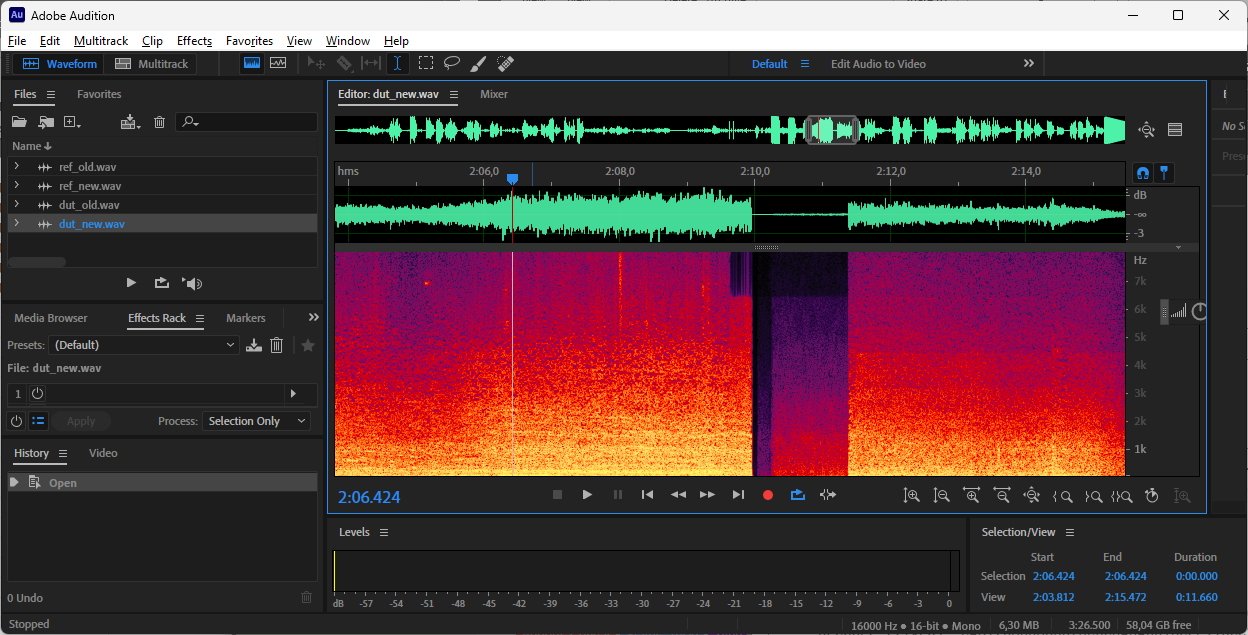This screenshot has height=635, width=1248.
Task: Click the files search input field
Action: click(255, 122)
